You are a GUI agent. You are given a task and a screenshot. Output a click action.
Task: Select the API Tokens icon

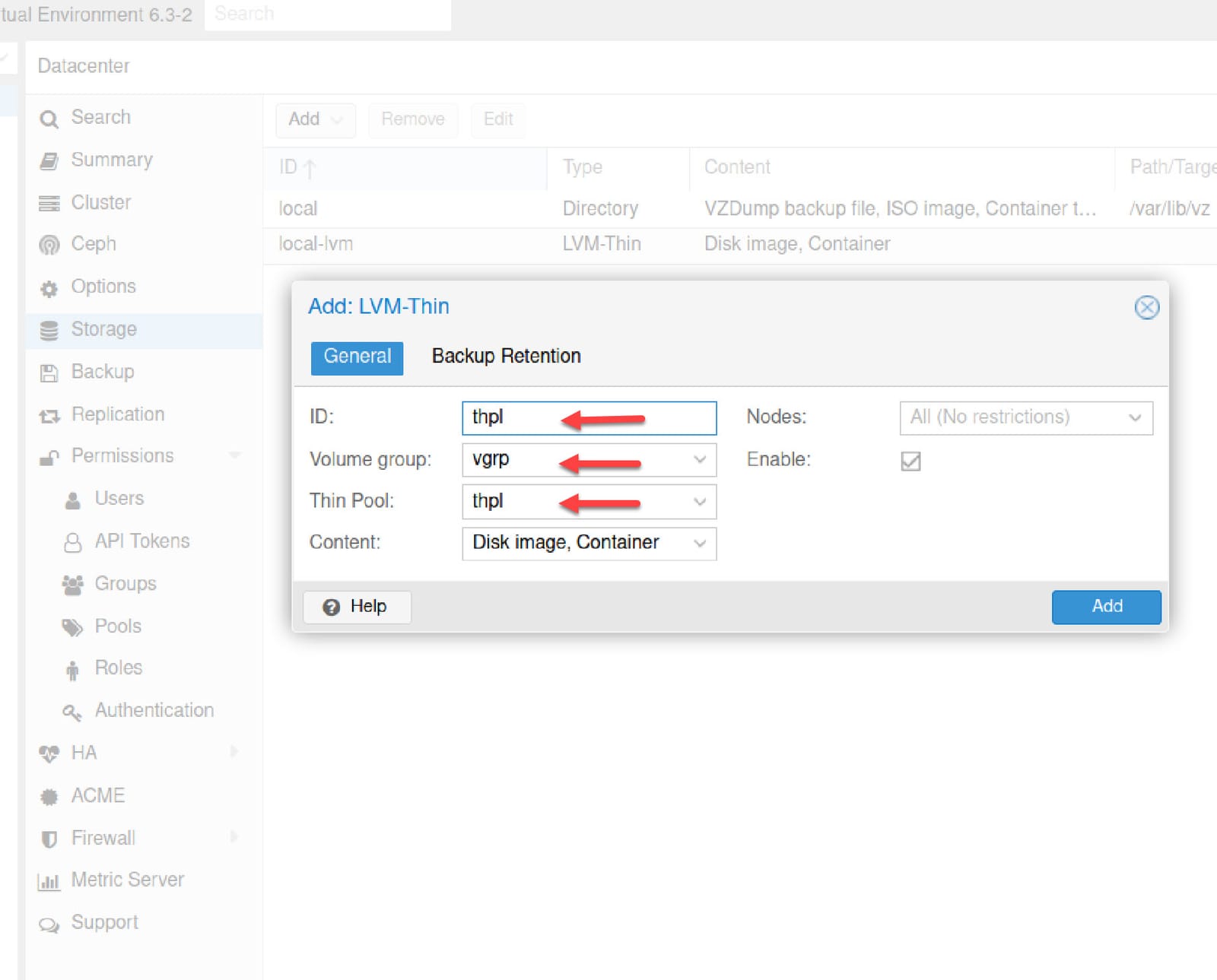[72, 541]
